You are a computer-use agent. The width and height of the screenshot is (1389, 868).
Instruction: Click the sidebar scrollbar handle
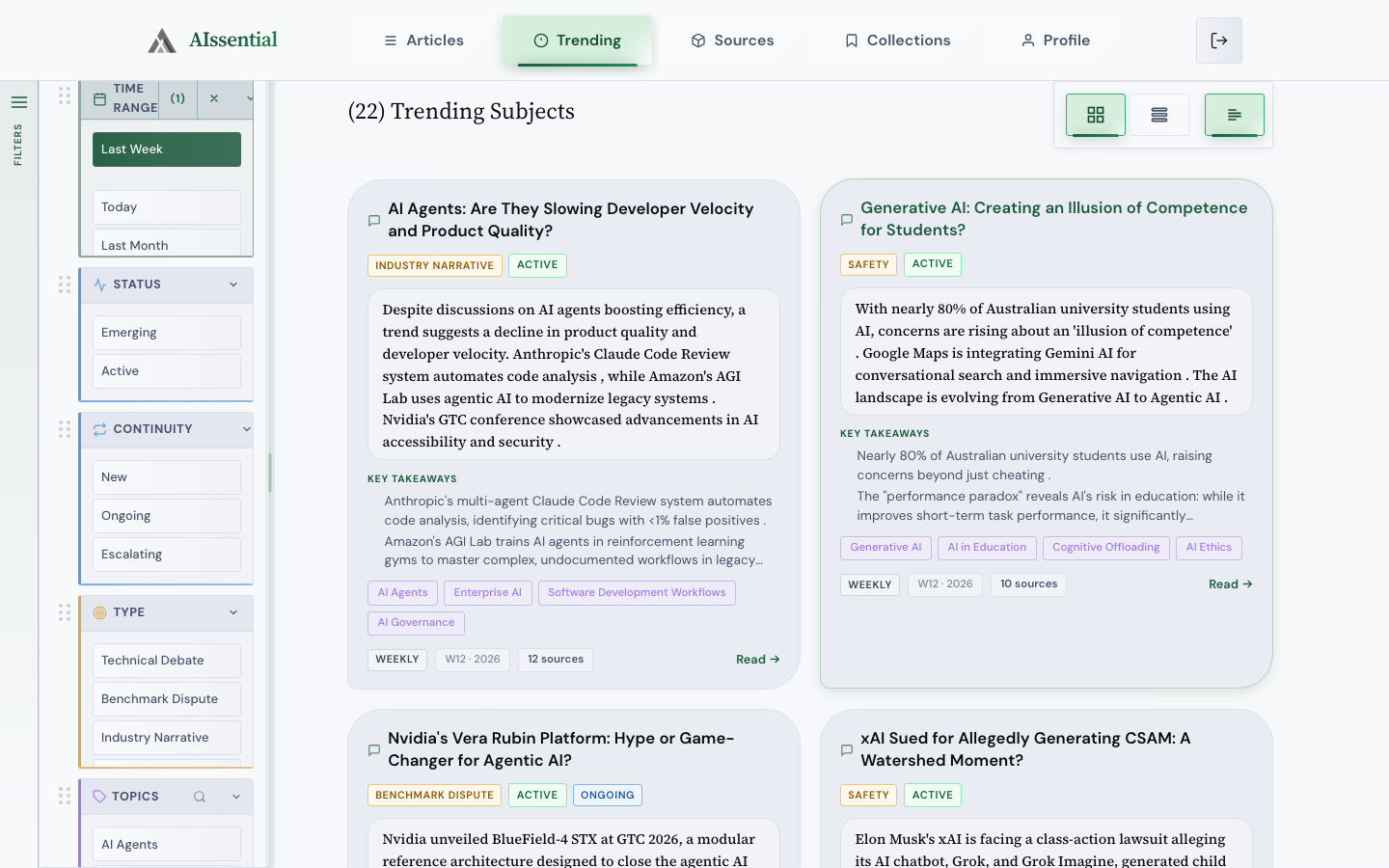[270, 473]
